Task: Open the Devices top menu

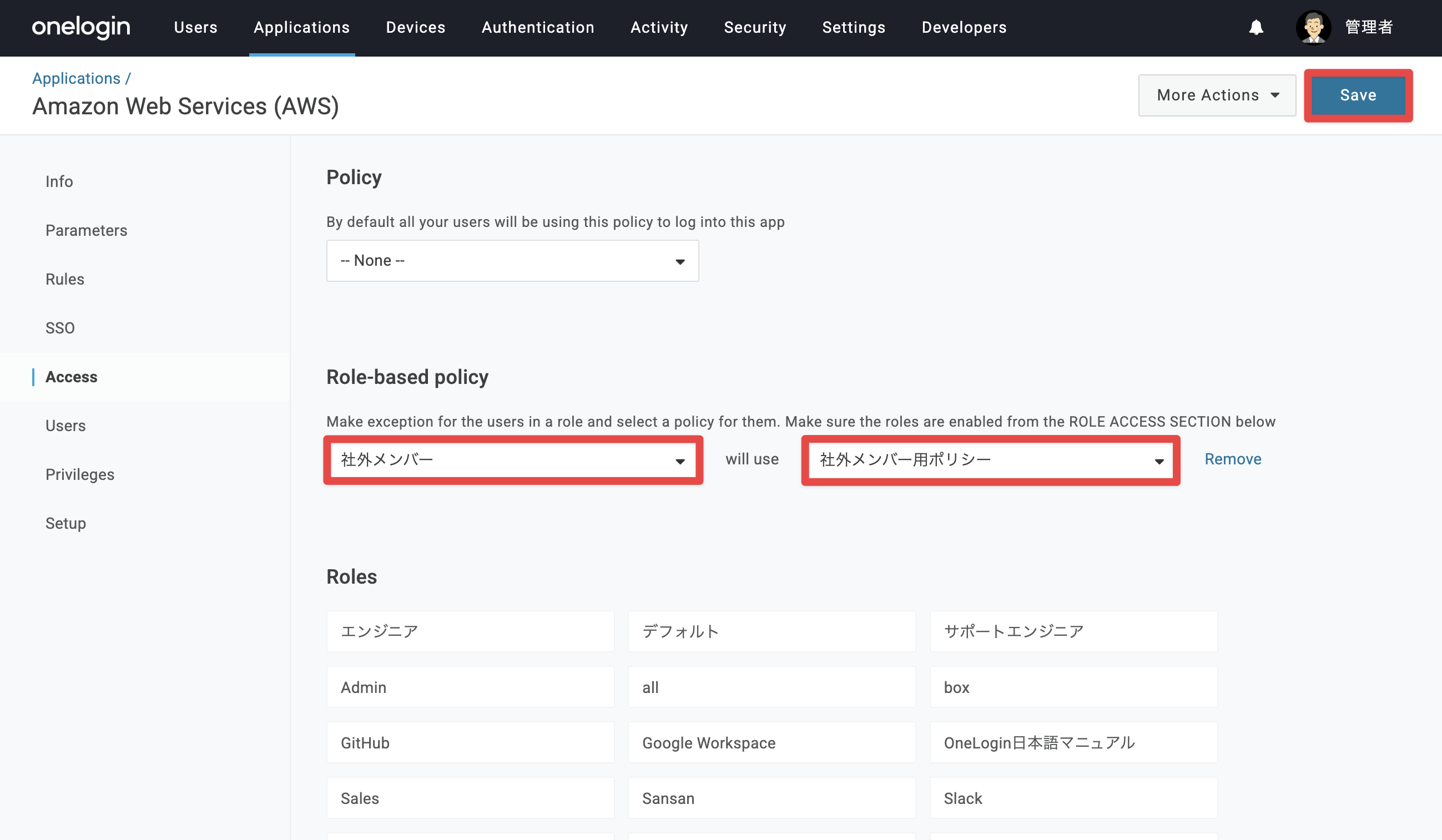Action: pos(415,27)
